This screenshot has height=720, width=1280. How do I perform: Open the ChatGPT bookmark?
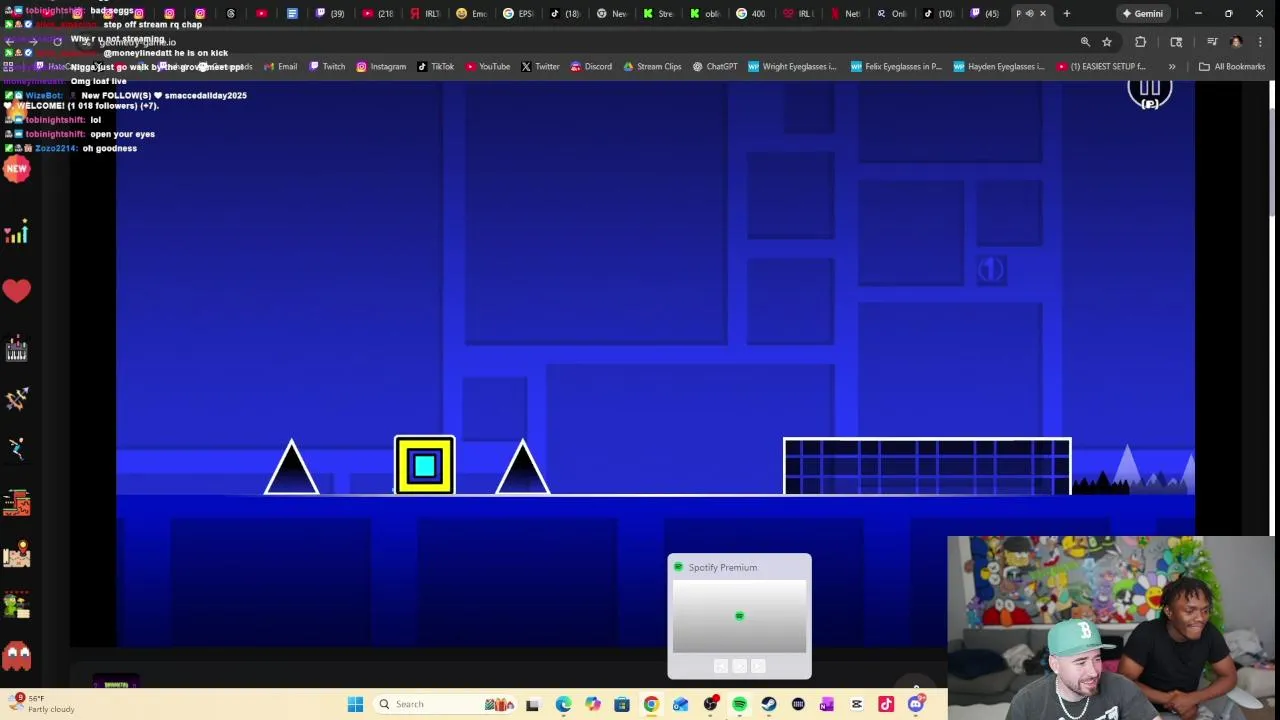(715, 67)
